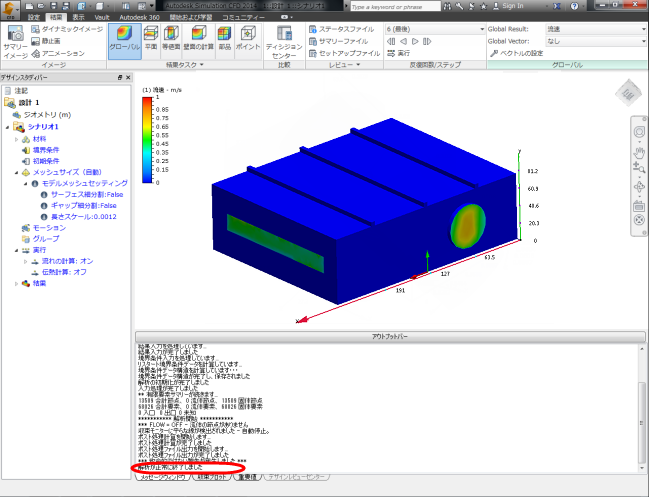
Task: Activate the zoom navigation tool
Action: point(639,167)
